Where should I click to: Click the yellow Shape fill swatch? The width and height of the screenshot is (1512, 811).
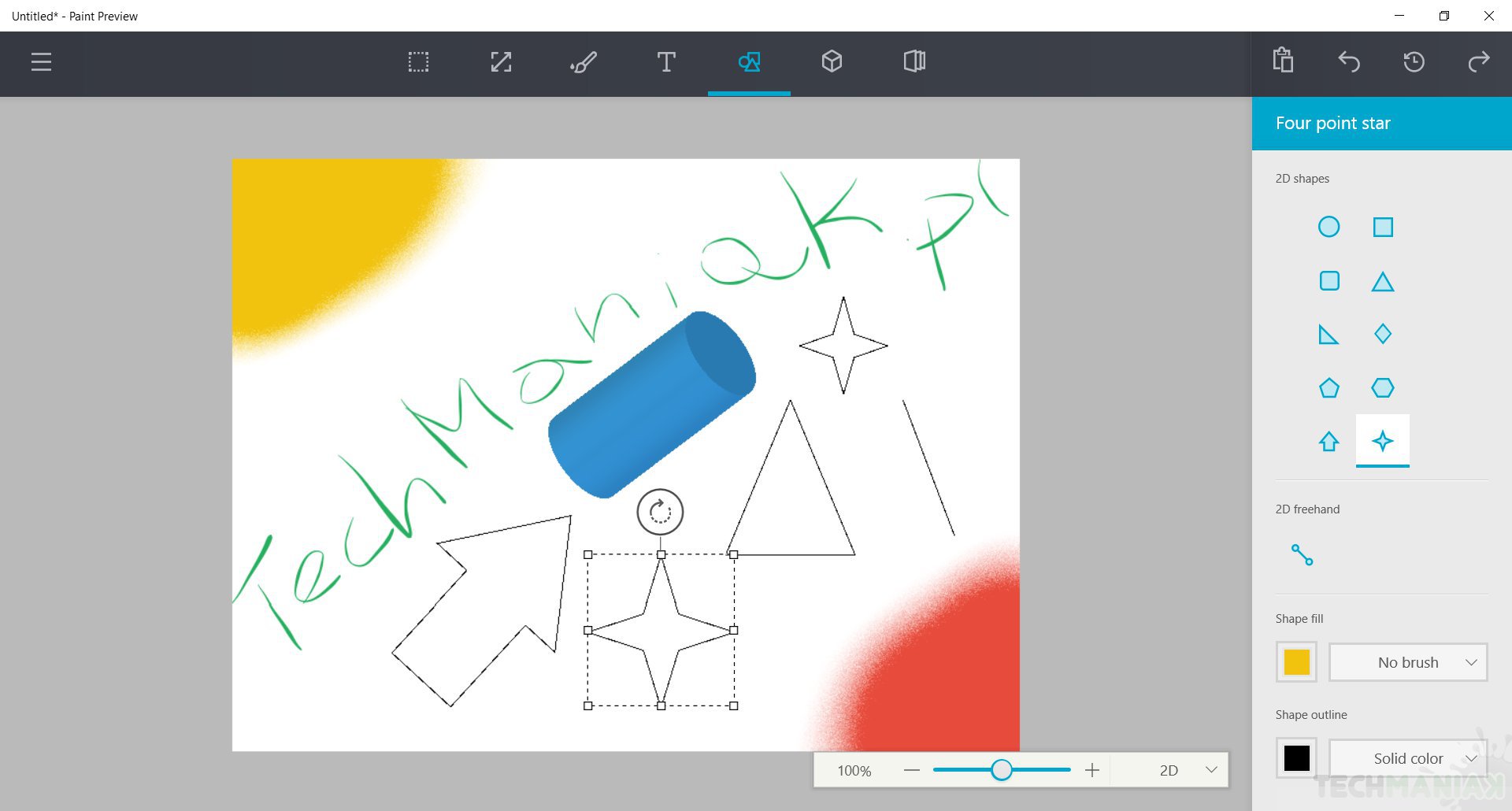1296,662
